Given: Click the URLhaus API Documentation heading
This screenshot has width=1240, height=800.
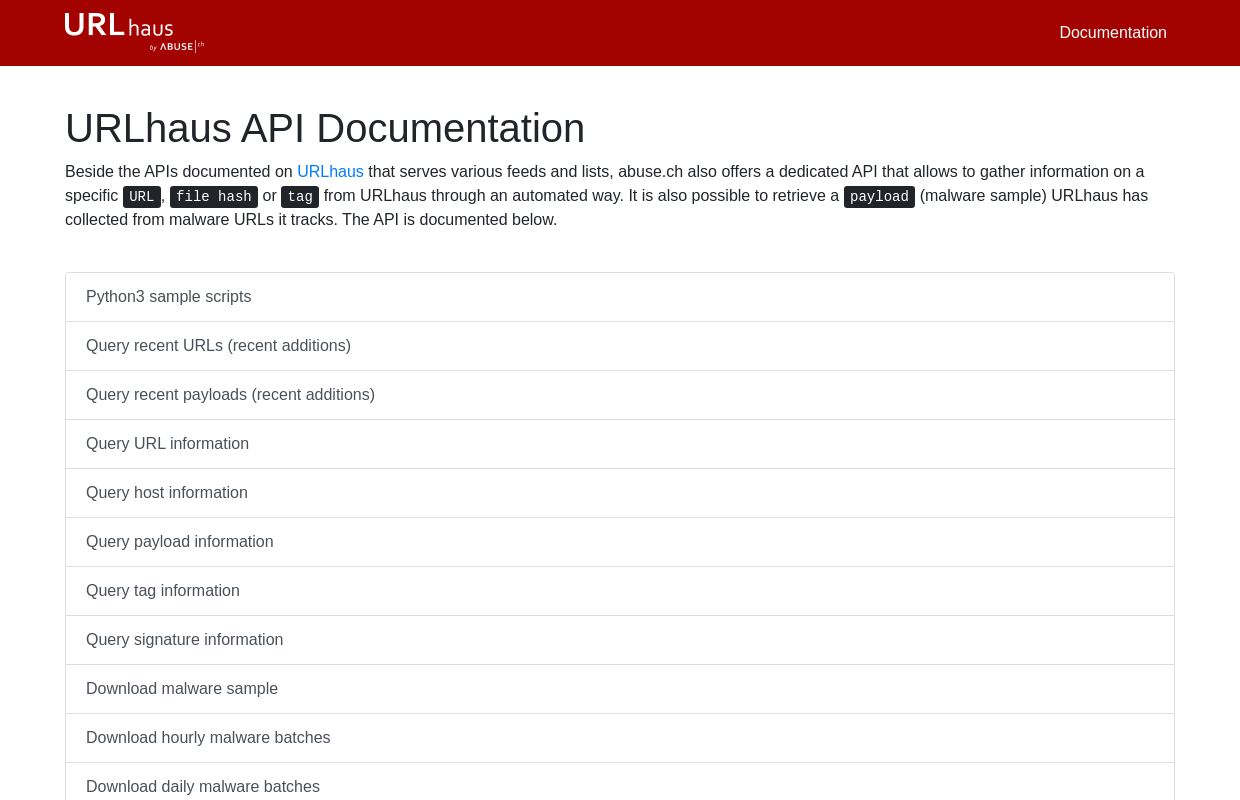Looking at the screenshot, I should [325, 128].
